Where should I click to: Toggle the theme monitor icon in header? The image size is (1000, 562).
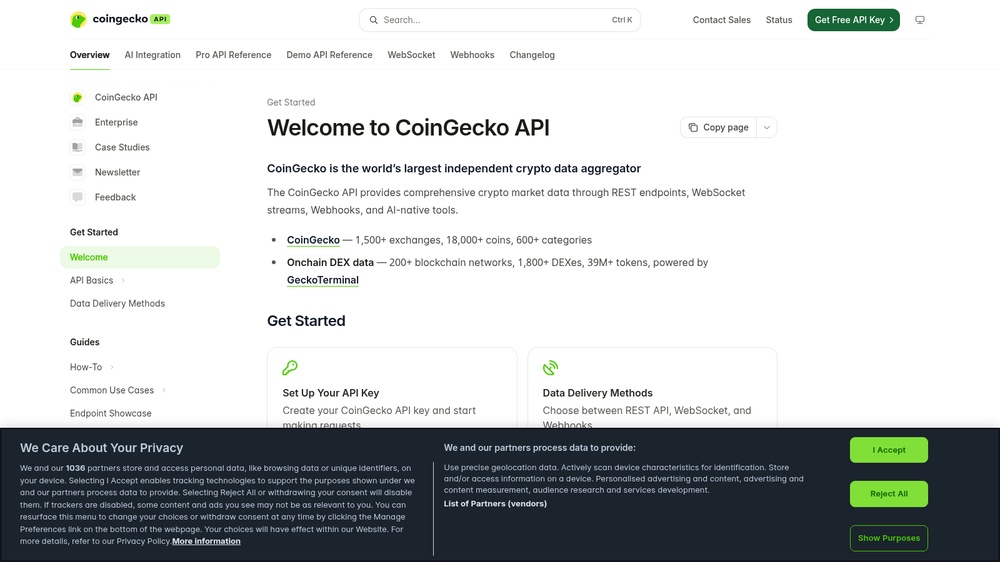pos(920,20)
